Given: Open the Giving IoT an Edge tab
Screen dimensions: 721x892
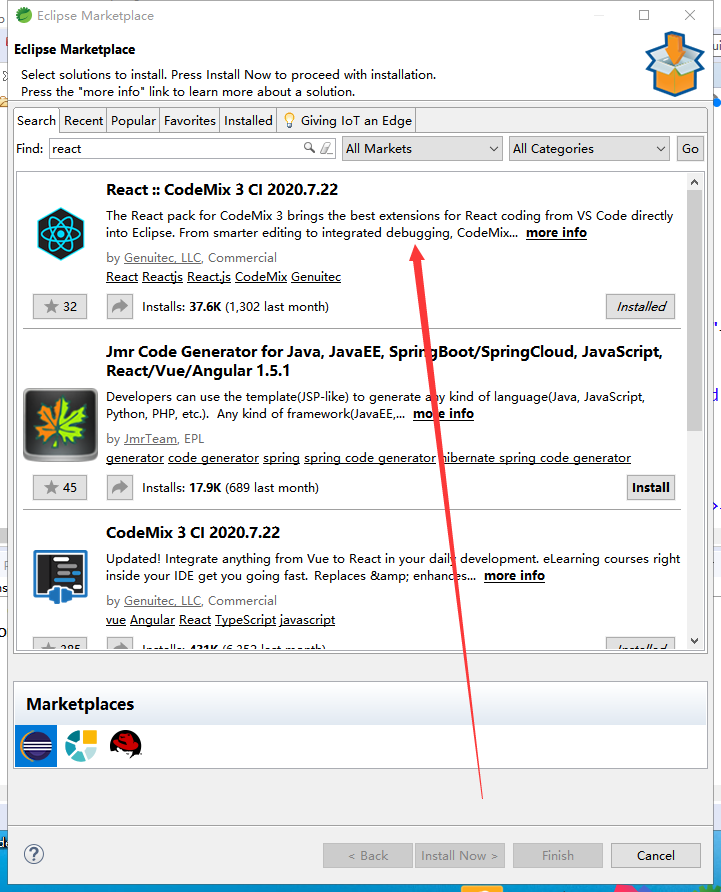Looking at the screenshot, I should 347,121.
